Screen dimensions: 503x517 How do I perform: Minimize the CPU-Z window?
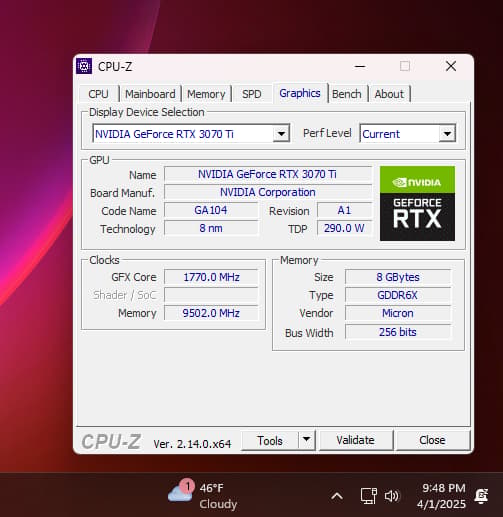360,66
